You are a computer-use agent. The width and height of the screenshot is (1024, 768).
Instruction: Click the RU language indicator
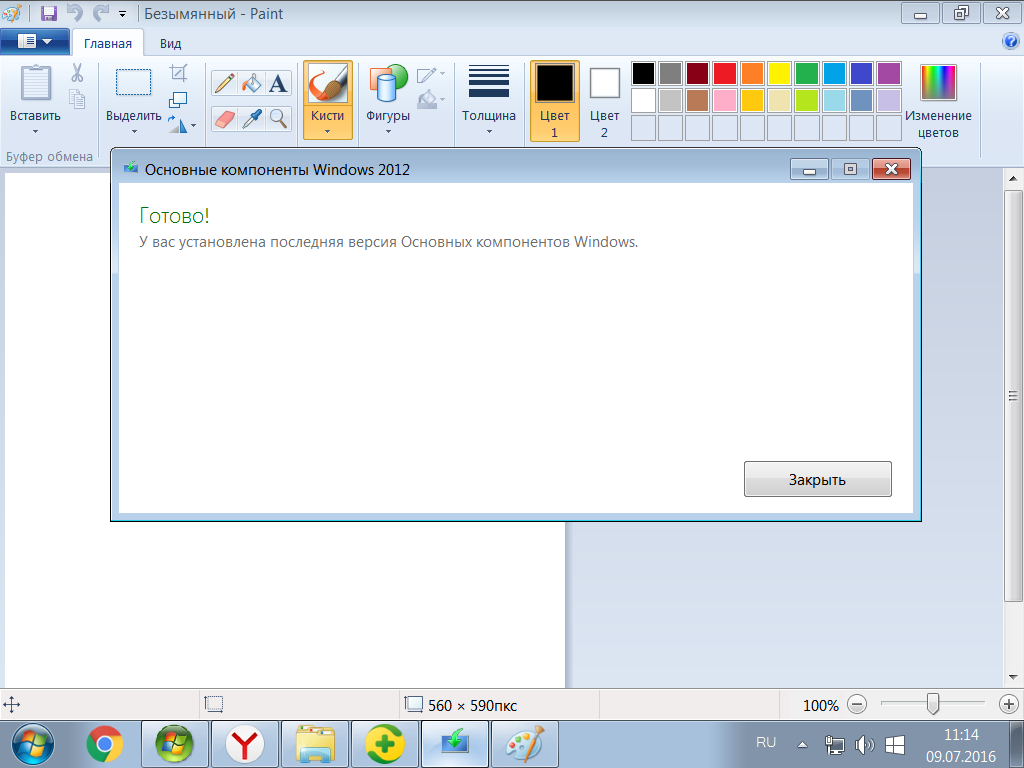[765, 743]
